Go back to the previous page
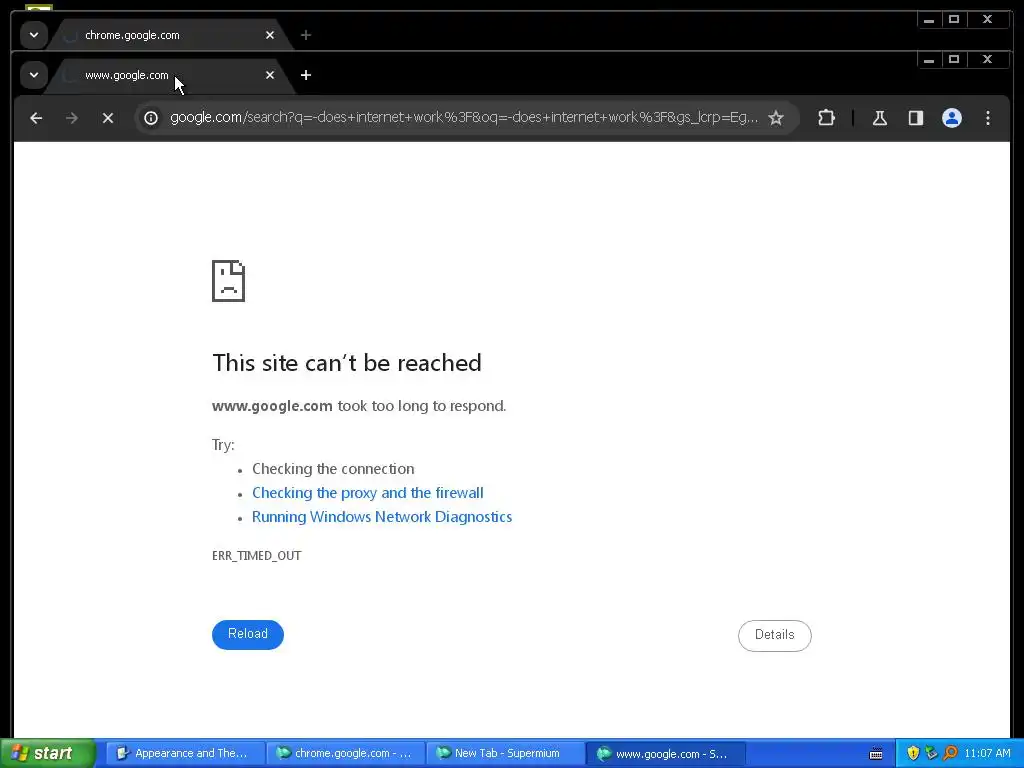 [x=36, y=118]
